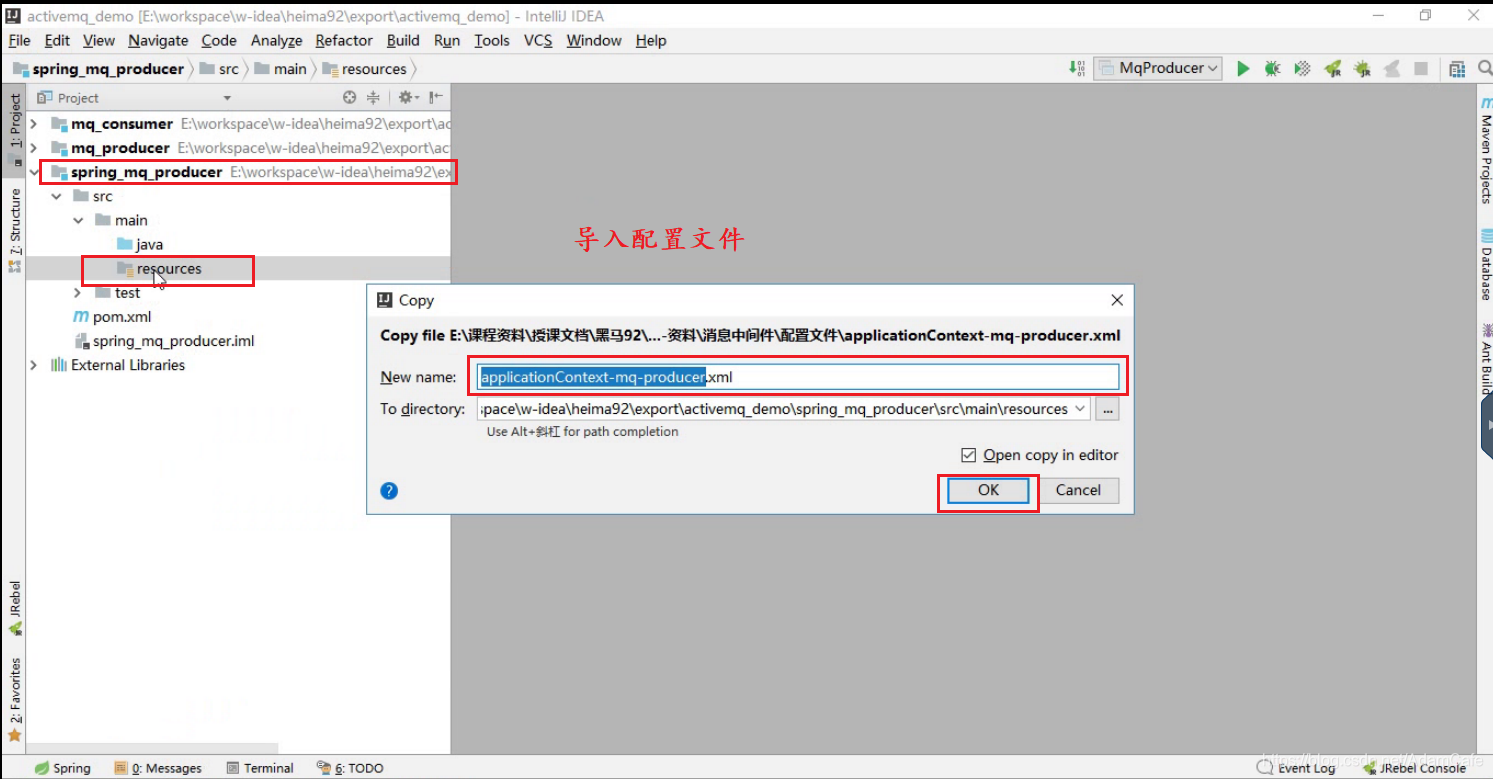This screenshot has width=1493, height=779.
Task: Launch JRebel debug bug icon
Action: click(1362, 68)
